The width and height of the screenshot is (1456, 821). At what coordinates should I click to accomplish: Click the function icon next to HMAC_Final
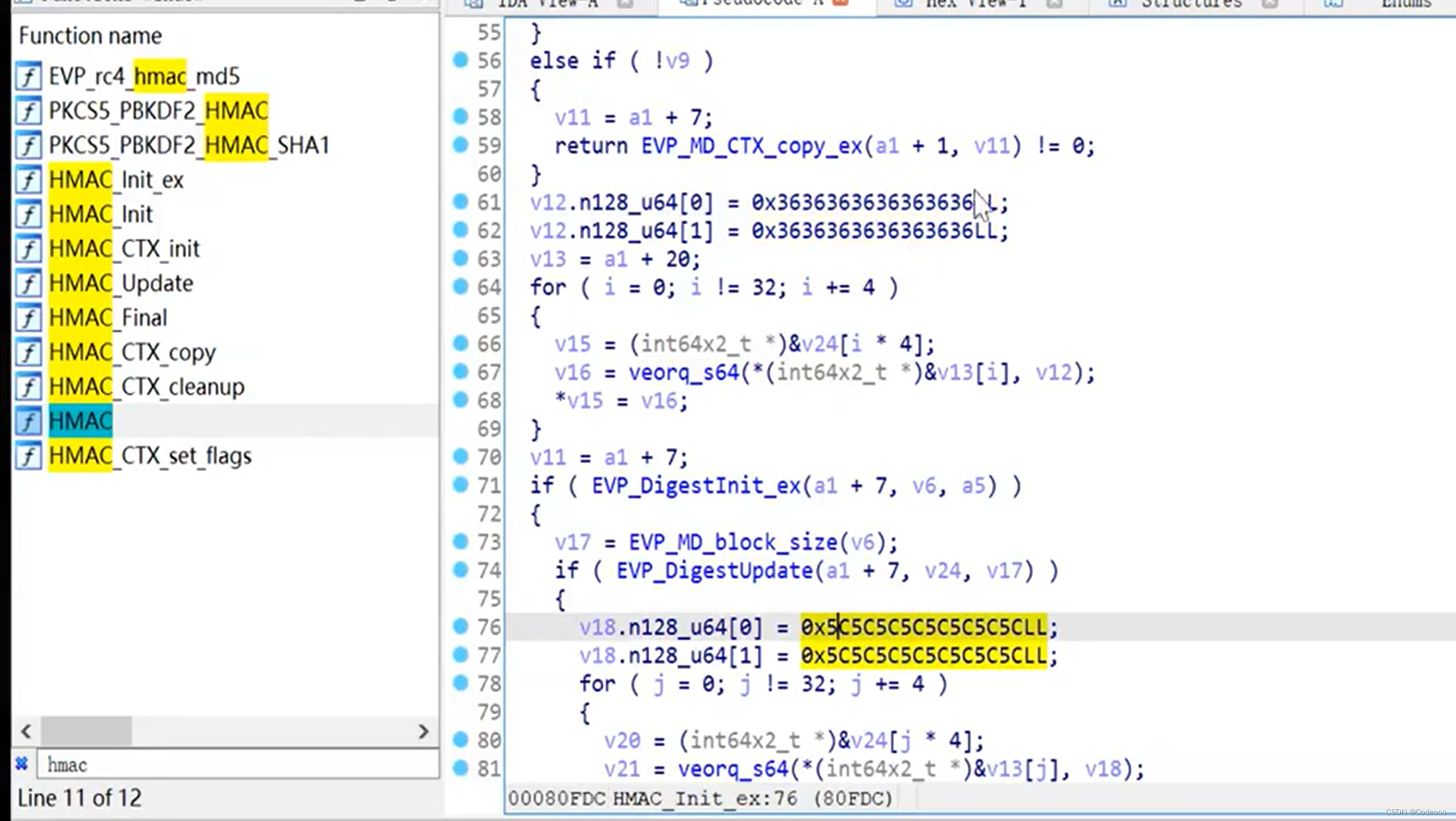tap(28, 318)
